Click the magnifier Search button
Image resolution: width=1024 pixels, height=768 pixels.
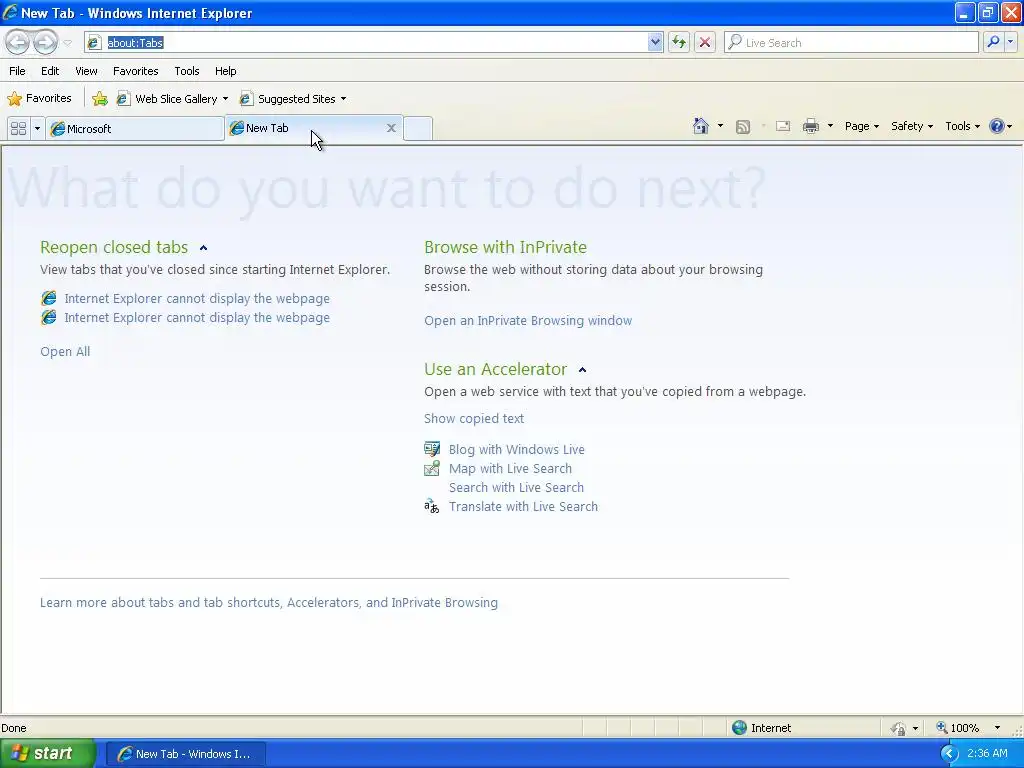click(993, 42)
